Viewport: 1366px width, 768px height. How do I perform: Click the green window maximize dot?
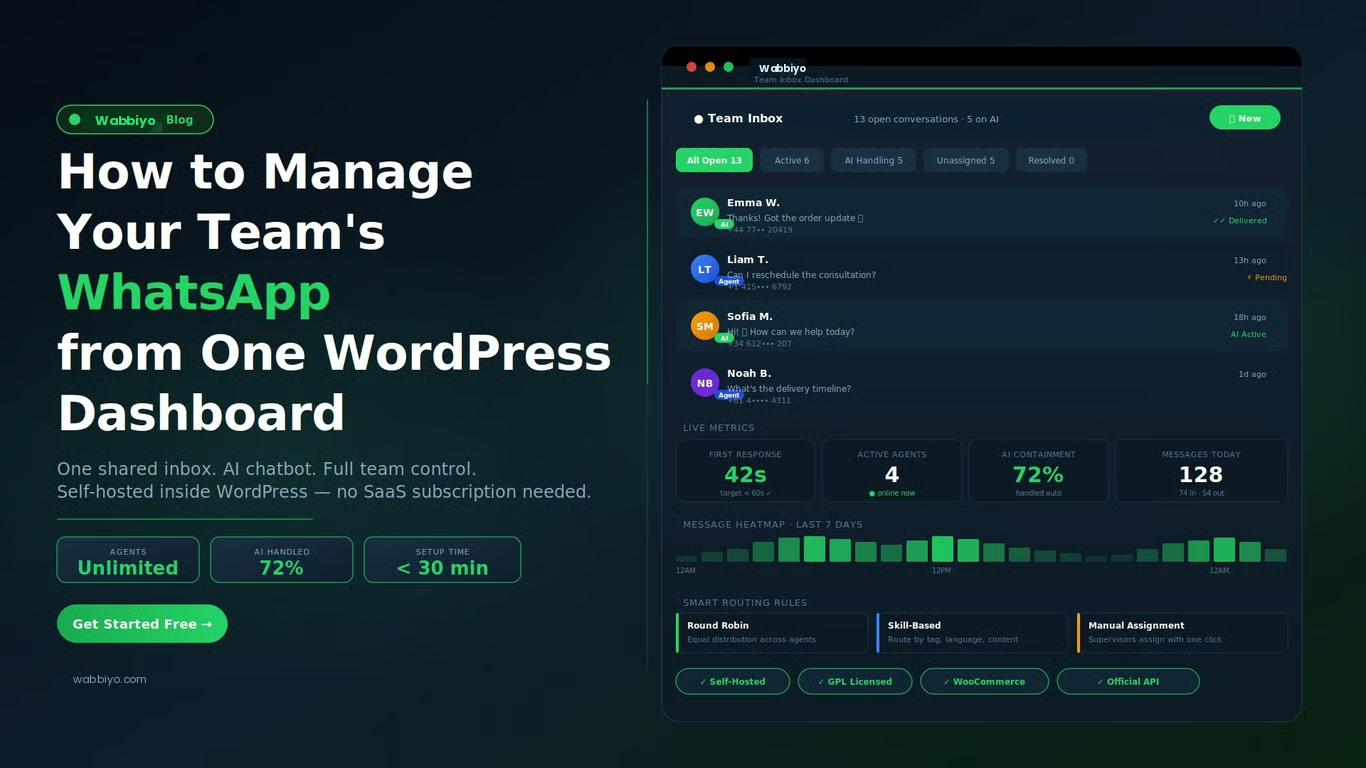[x=728, y=67]
